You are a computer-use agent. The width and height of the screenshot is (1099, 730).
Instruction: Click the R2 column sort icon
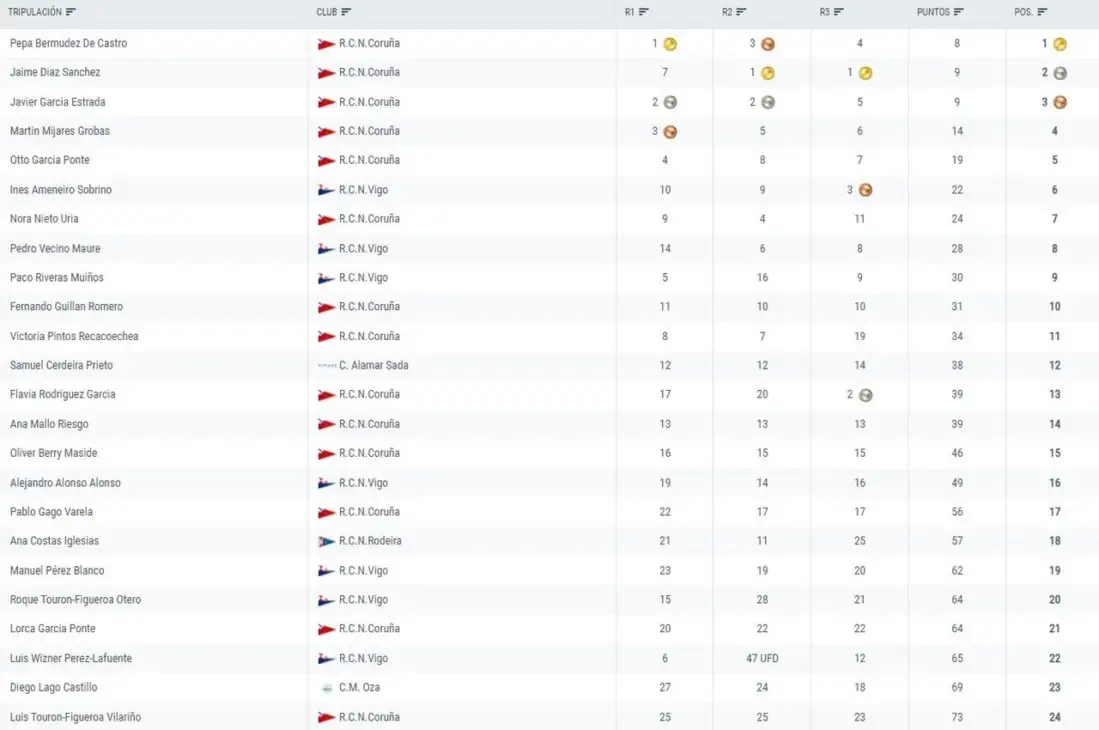[x=741, y=12]
